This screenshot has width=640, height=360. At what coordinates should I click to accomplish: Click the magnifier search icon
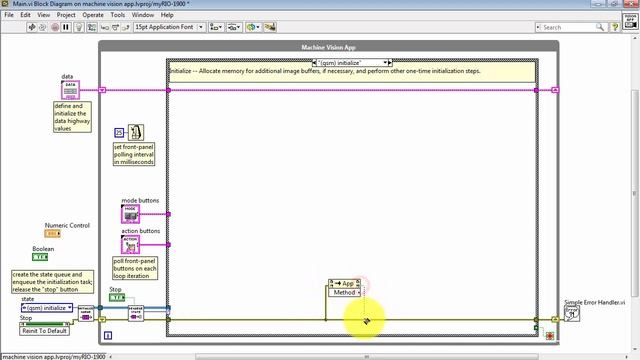click(x=600, y=27)
